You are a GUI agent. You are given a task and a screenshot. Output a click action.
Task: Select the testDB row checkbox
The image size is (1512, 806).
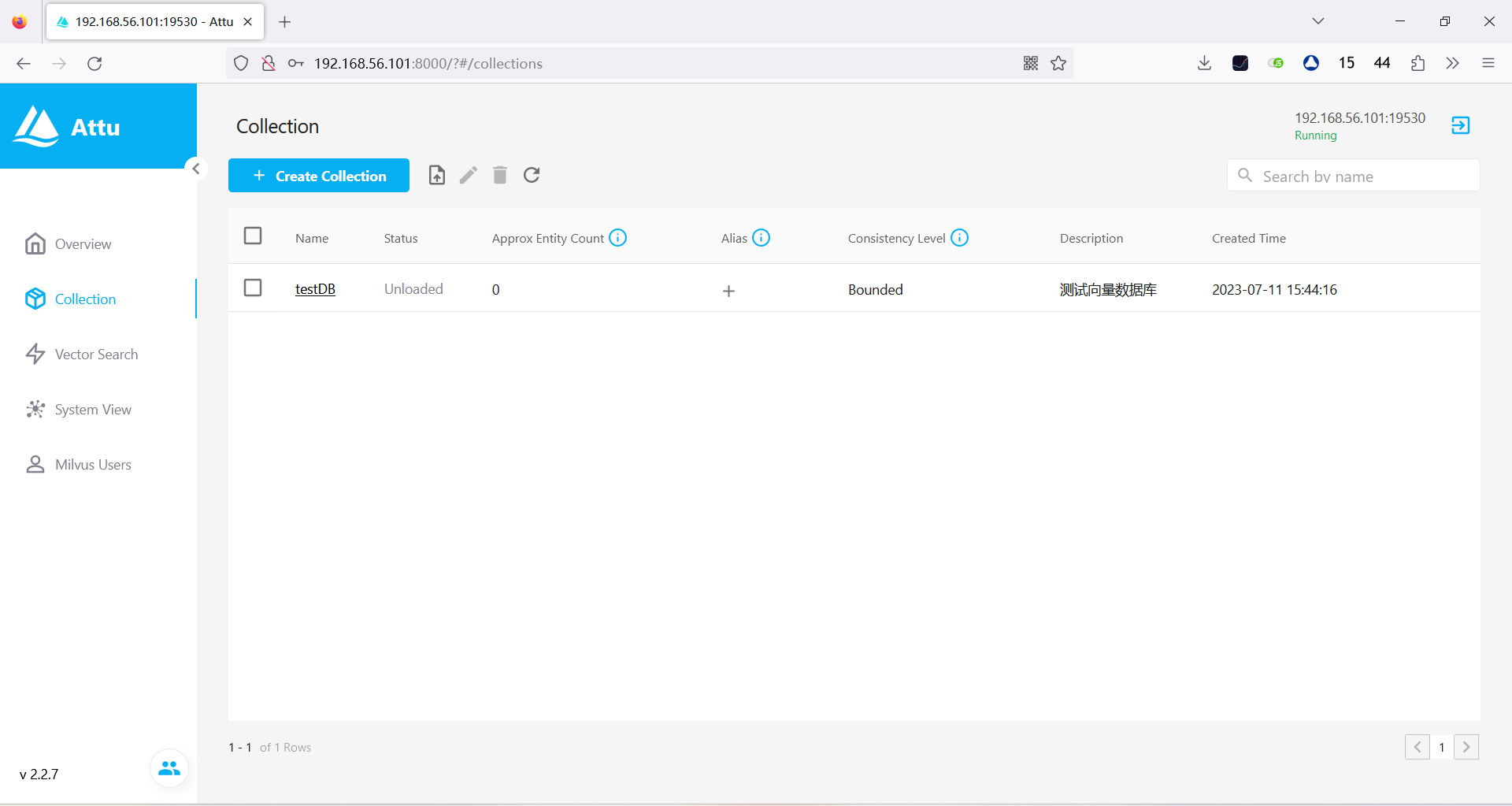tap(253, 288)
